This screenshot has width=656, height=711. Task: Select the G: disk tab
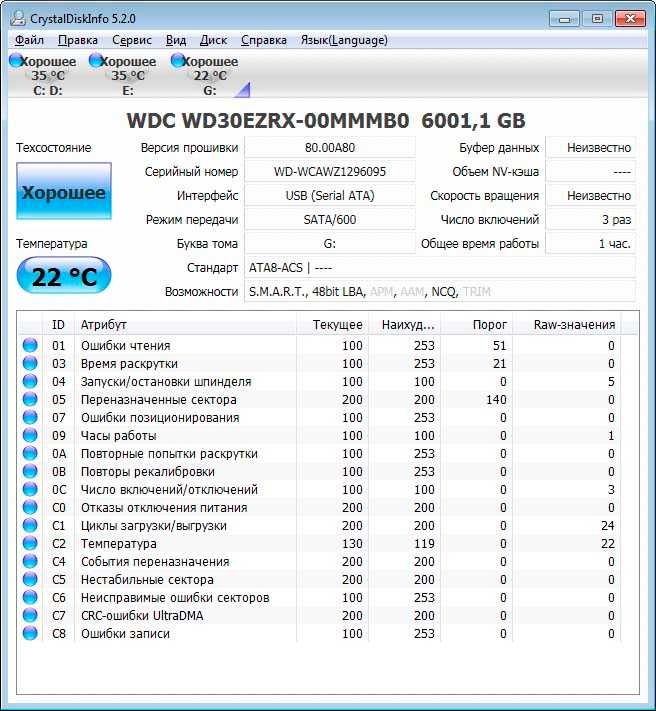[204, 75]
